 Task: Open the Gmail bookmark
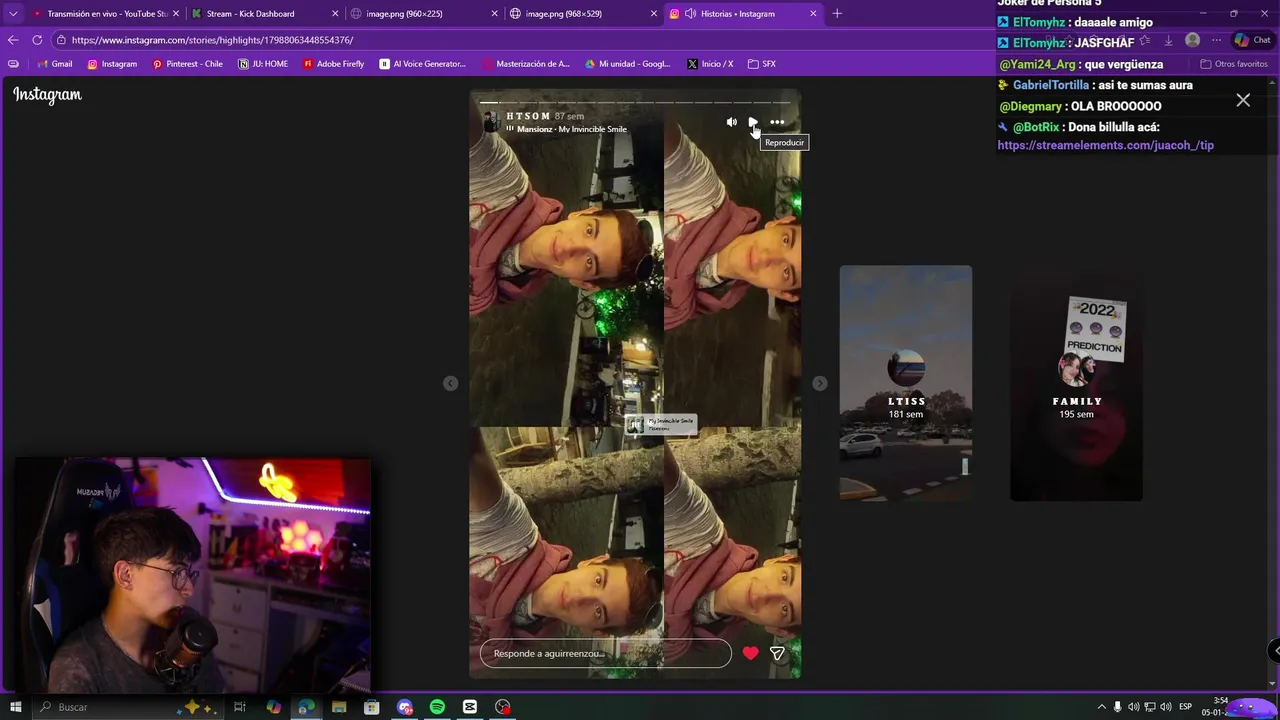coord(55,64)
